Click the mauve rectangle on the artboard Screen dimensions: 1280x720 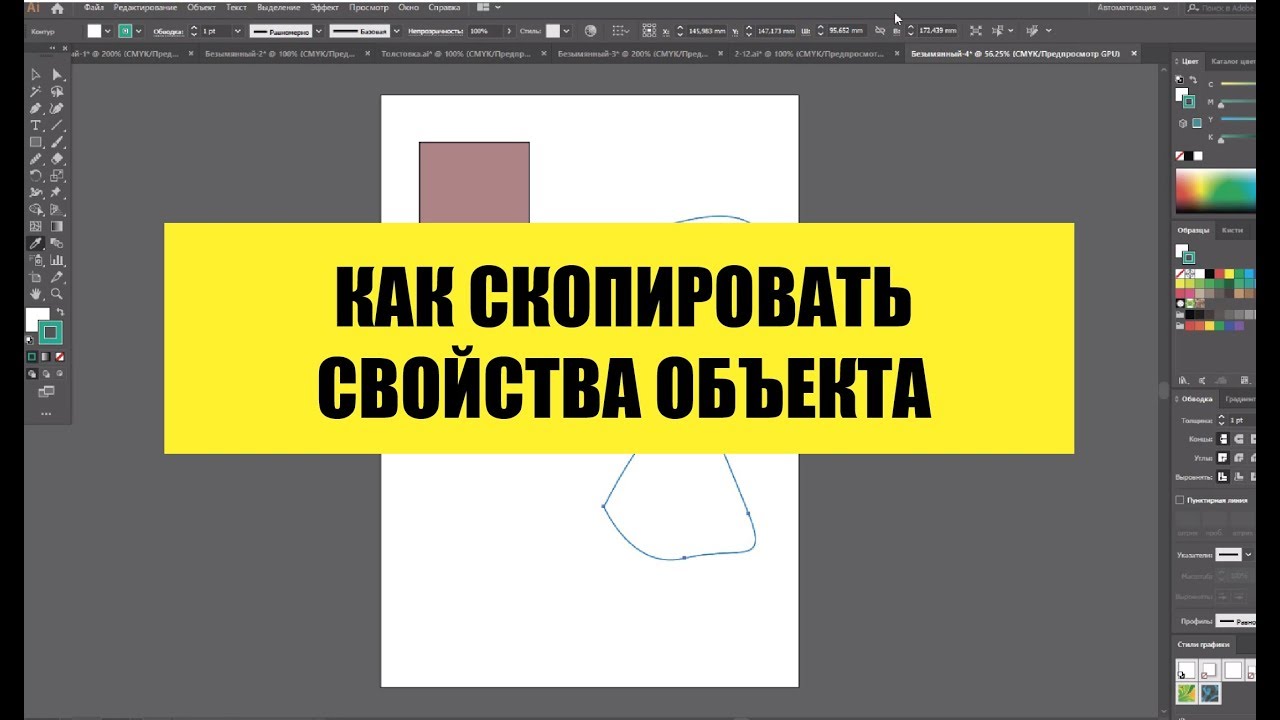474,182
